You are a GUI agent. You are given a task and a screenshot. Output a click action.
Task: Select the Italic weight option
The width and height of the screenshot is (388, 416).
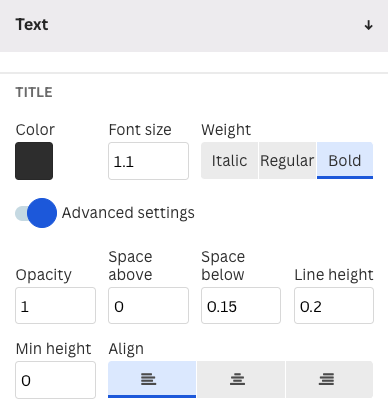point(229,161)
